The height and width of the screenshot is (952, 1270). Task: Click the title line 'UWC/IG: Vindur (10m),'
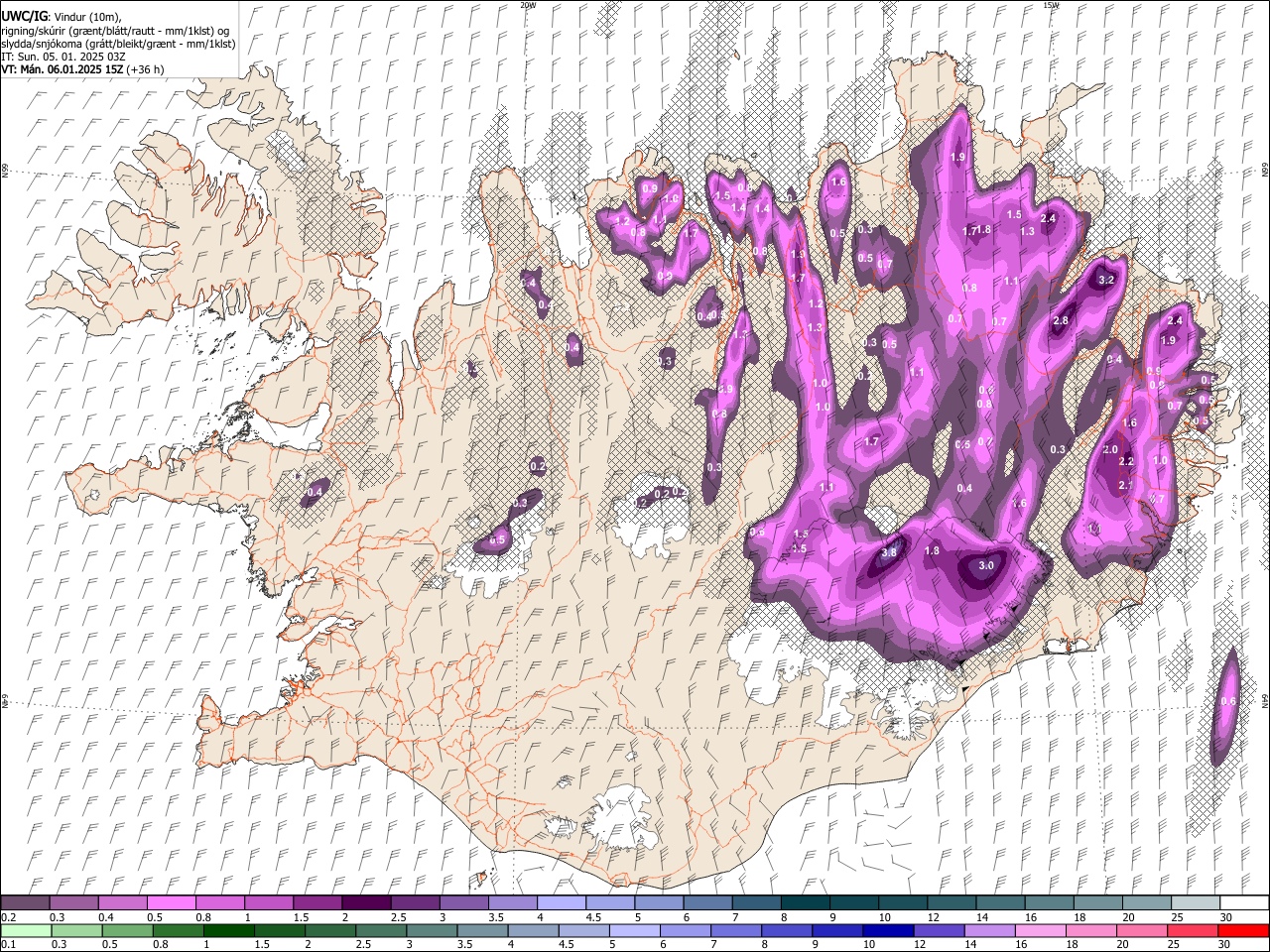coord(62,17)
